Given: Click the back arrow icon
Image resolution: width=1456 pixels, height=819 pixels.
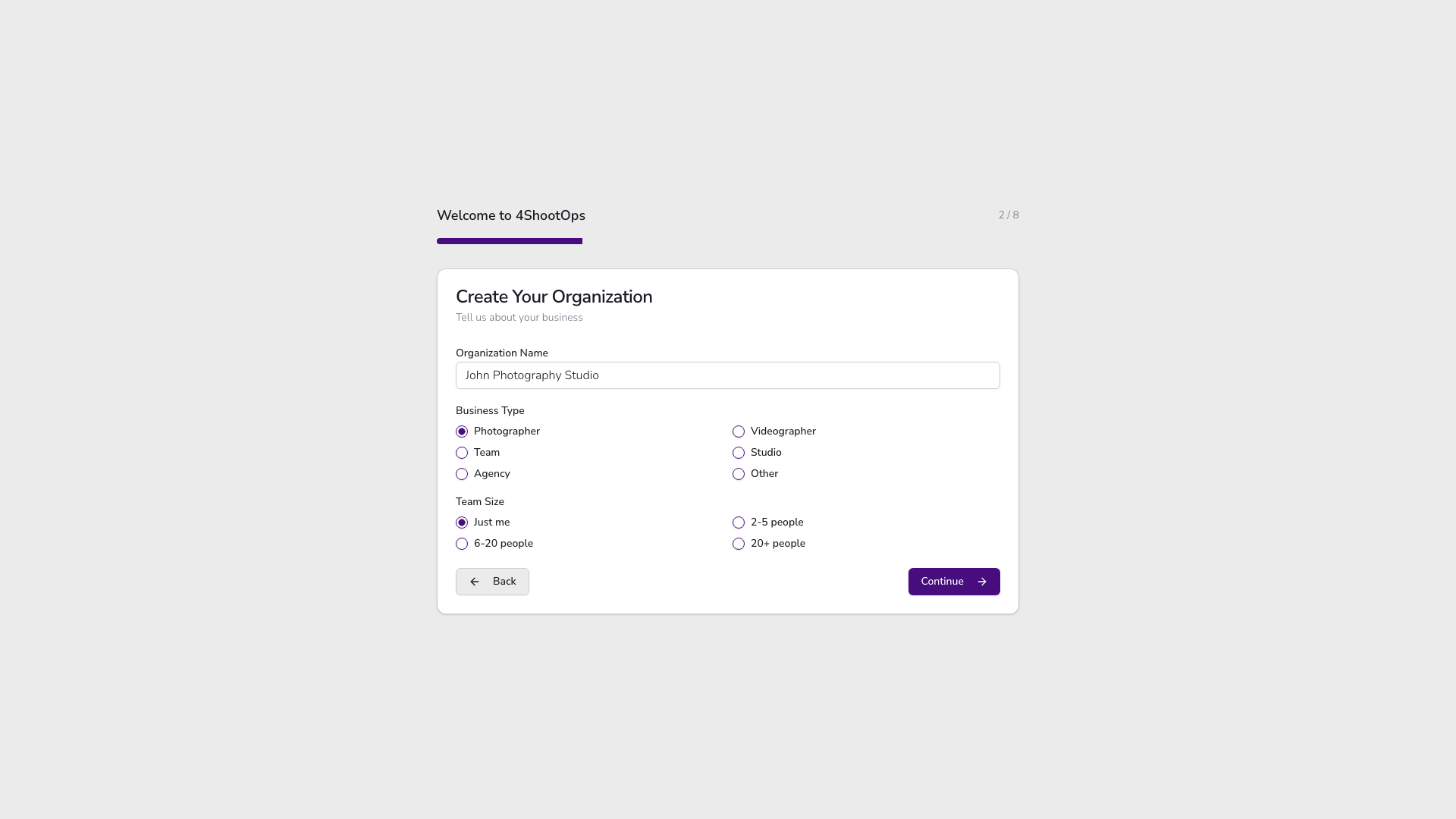Looking at the screenshot, I should click(475, 582).
